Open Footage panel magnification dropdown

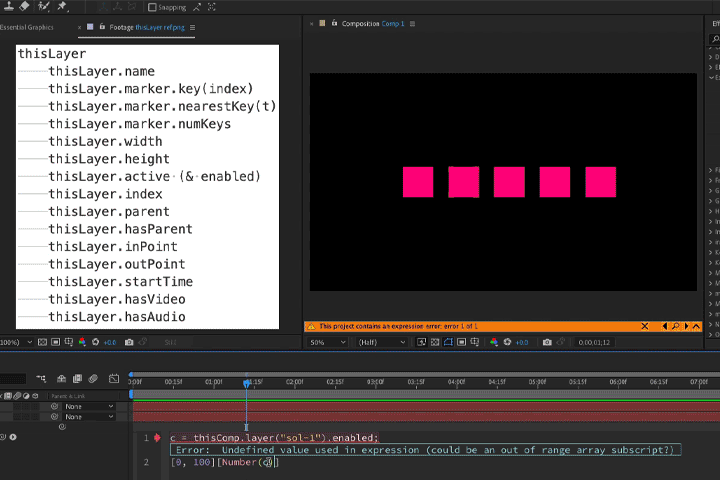[x=16, y=342]
